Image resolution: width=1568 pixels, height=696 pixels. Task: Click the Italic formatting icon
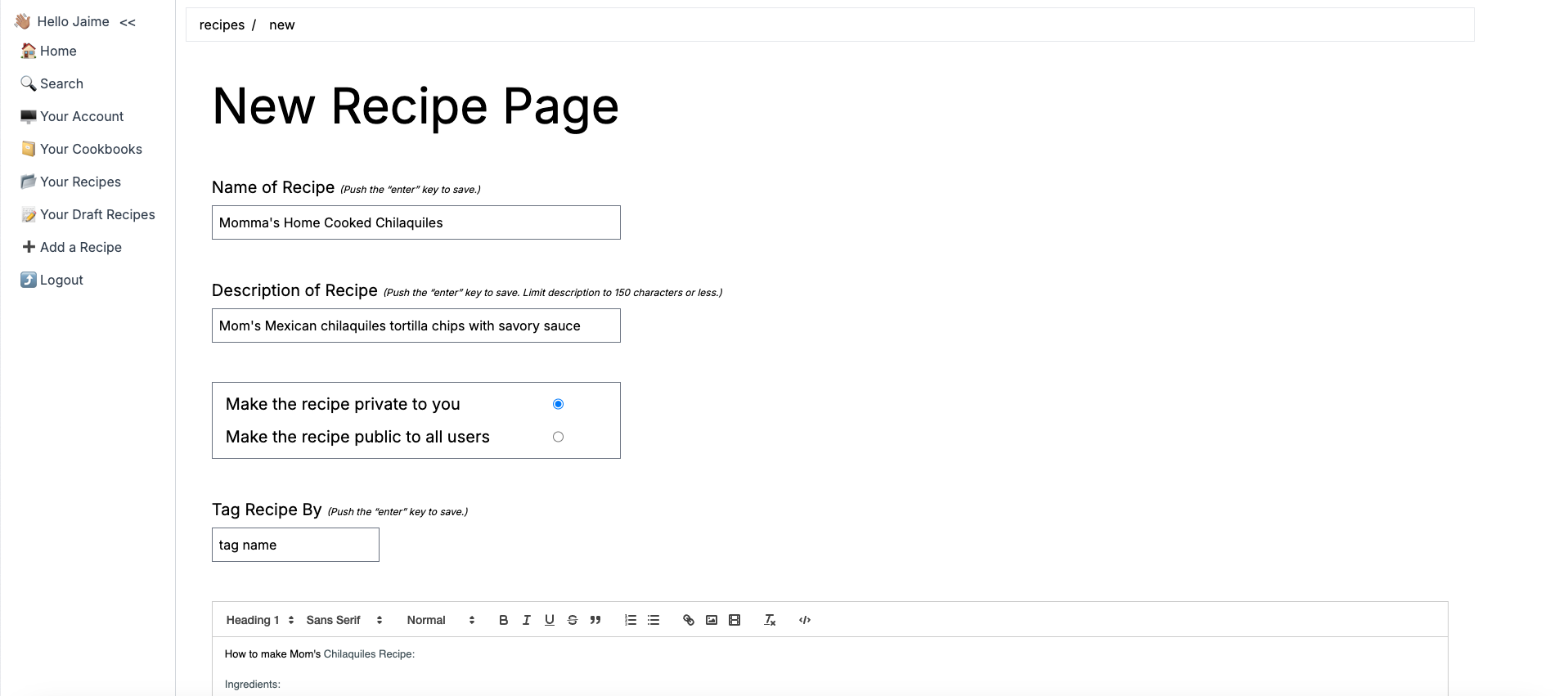click(527, 620)
